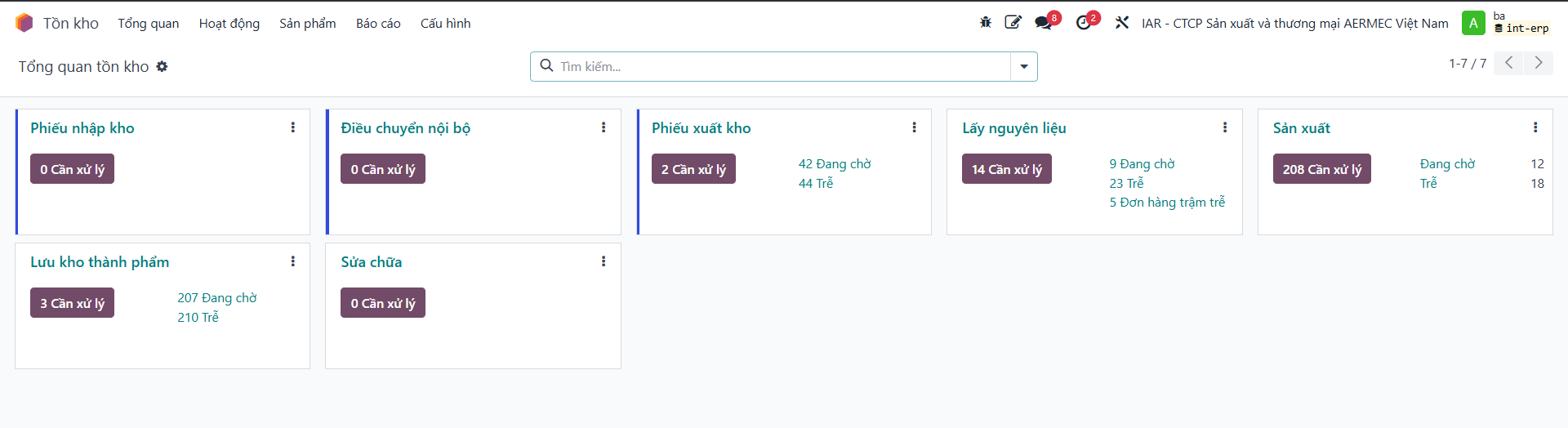Viewport: 1568px width, 428px height.
Task: Open kebab menu on Điều chuyển nội bộ card
Action: [604, 127]
